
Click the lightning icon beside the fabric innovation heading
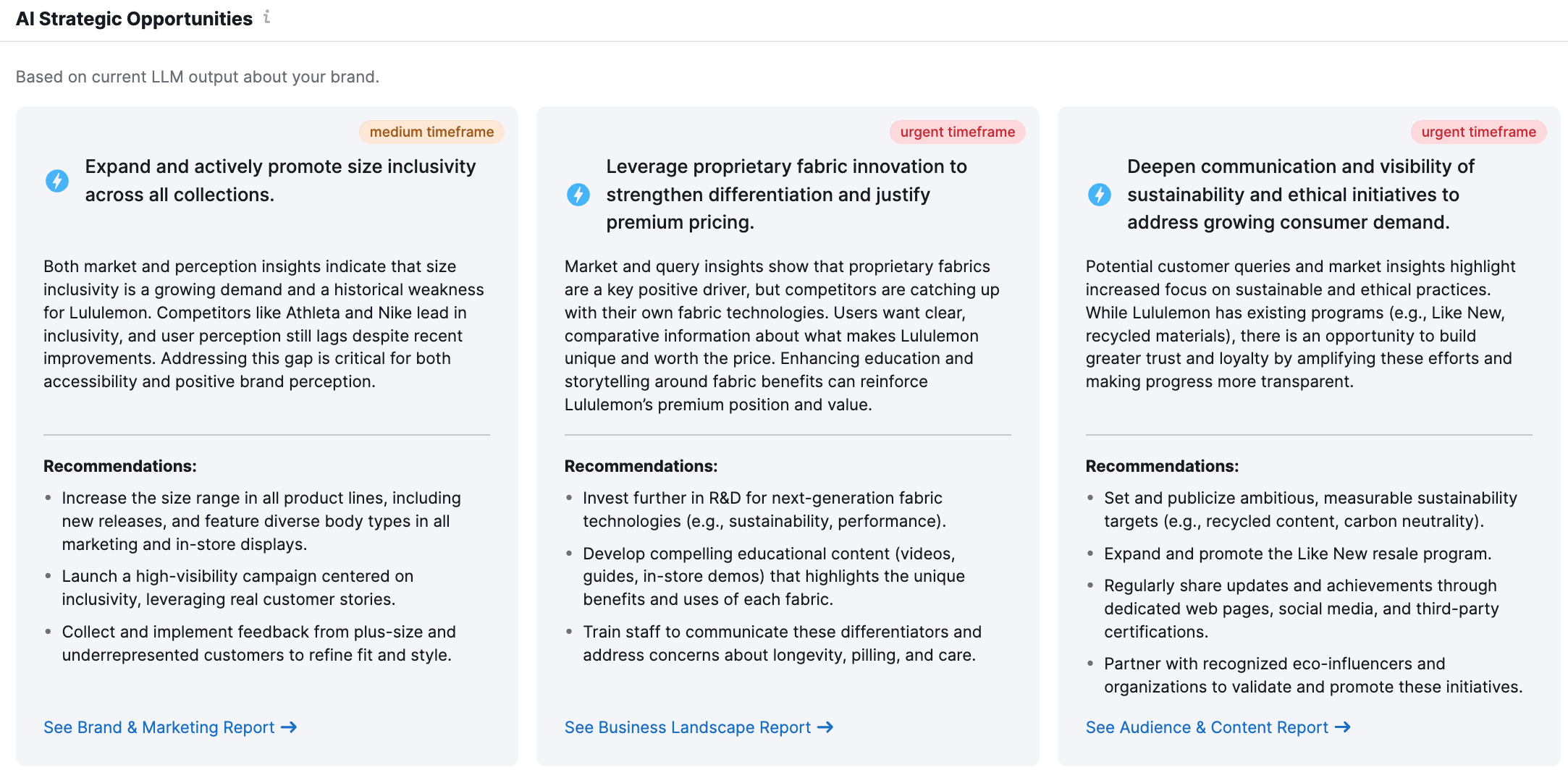(578, 194)
